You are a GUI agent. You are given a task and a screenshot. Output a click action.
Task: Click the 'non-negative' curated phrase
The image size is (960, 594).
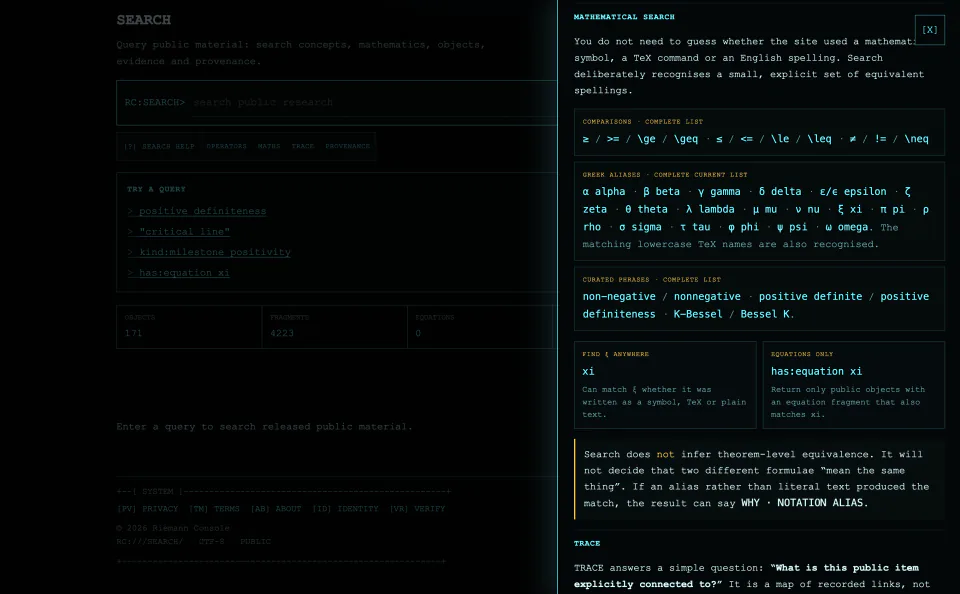pos(619,296)
